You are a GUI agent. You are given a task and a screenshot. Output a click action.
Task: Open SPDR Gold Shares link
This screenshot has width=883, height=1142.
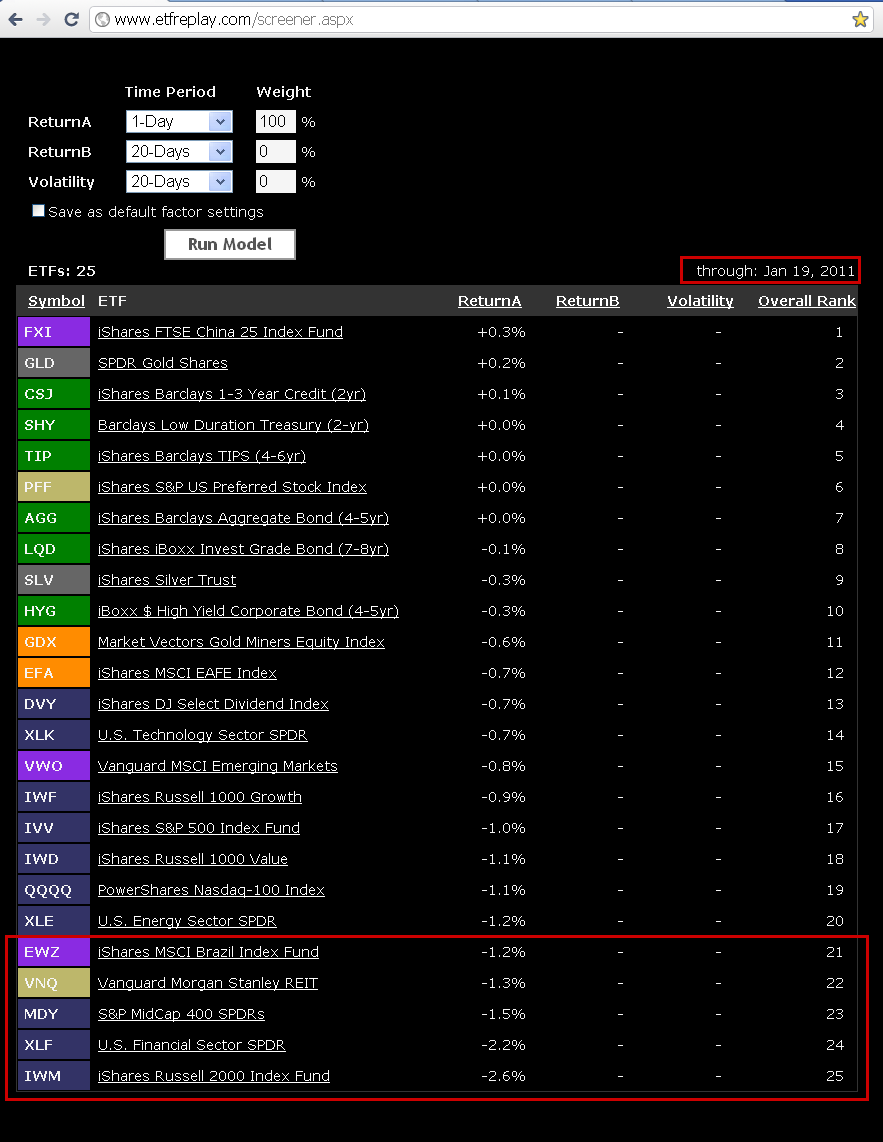click(x=162, y=363)
